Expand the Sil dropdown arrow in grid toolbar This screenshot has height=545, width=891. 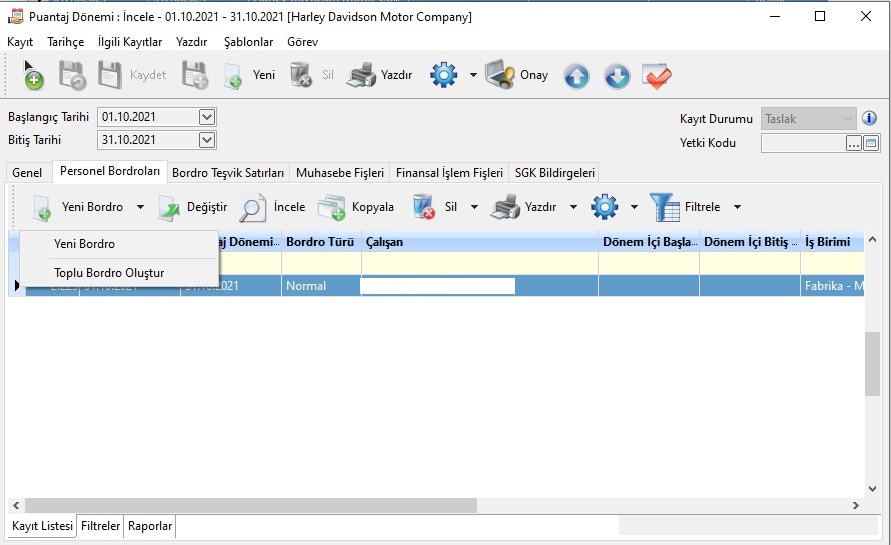474,207
